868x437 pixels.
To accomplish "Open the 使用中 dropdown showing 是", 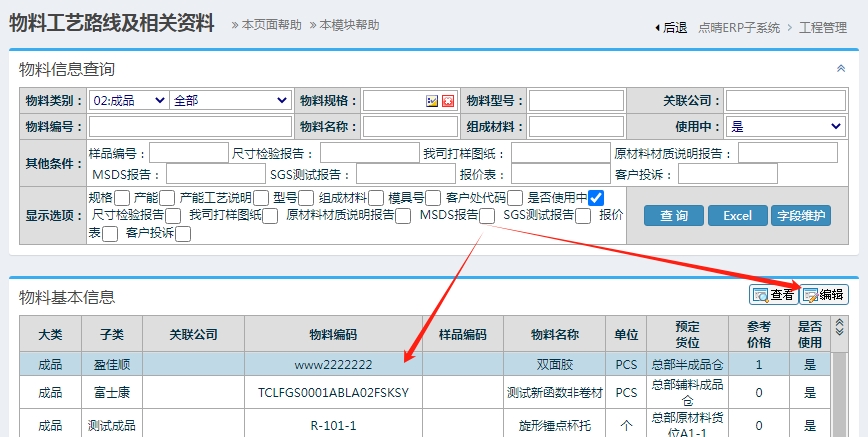I will [786, 127].
